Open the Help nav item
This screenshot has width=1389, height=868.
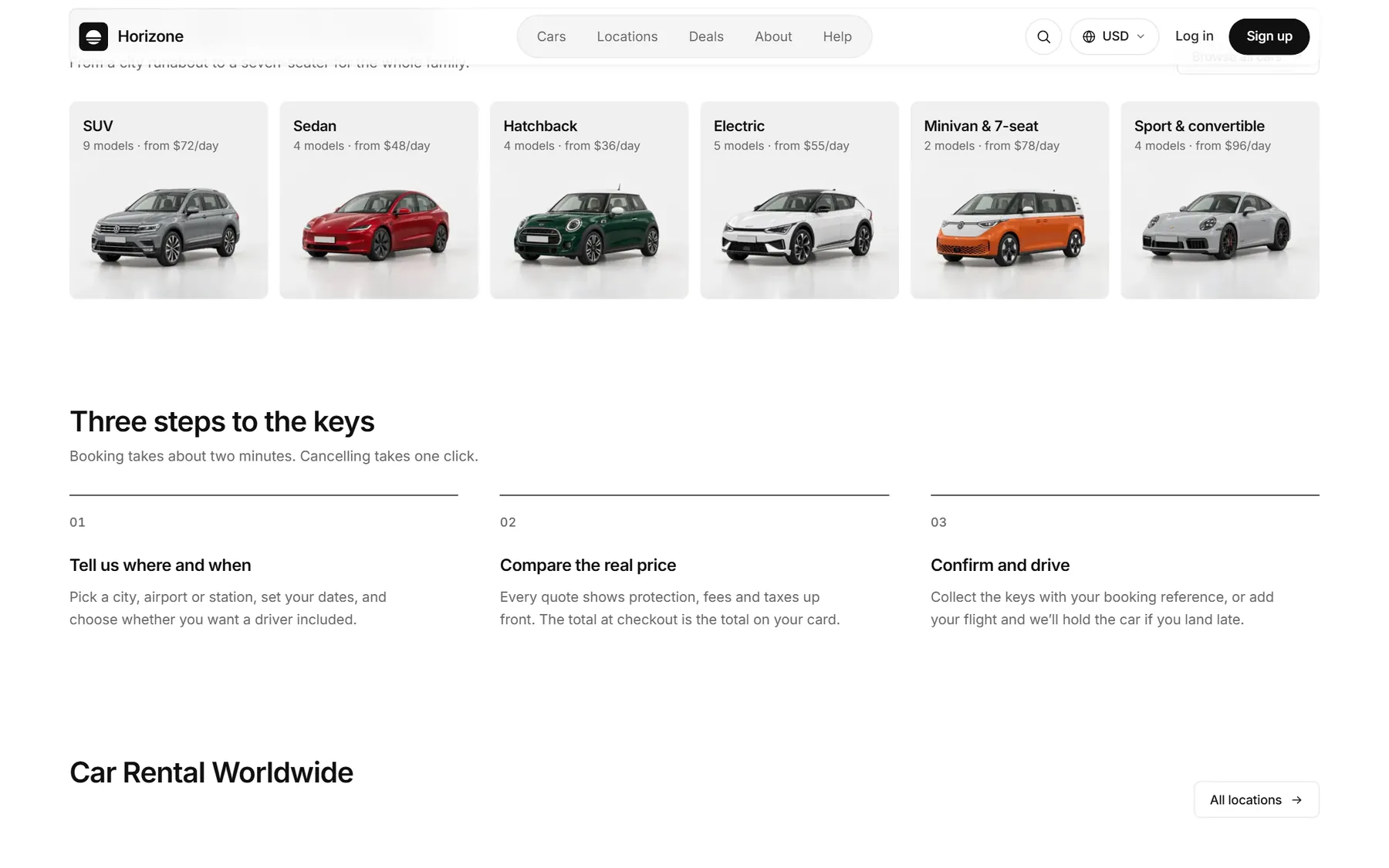(837, 36)
